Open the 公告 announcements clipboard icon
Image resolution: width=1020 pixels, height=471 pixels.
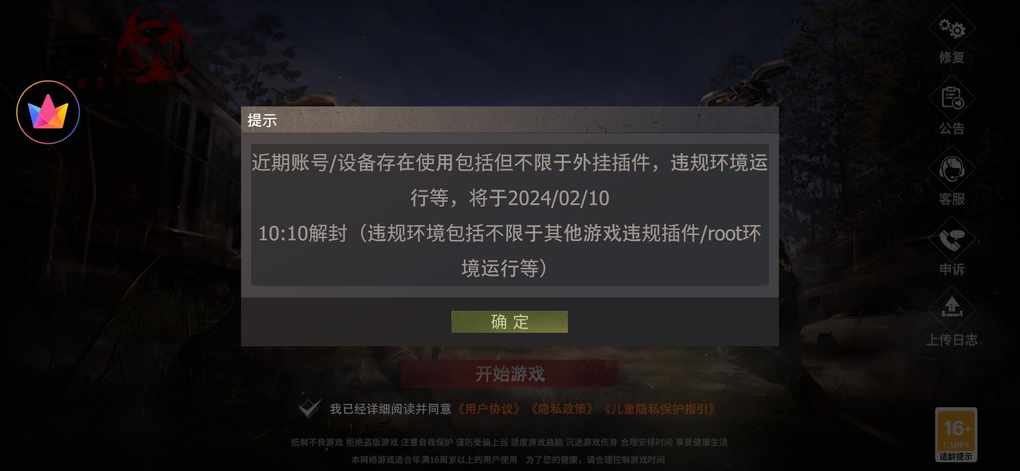(x=952, y=99)
